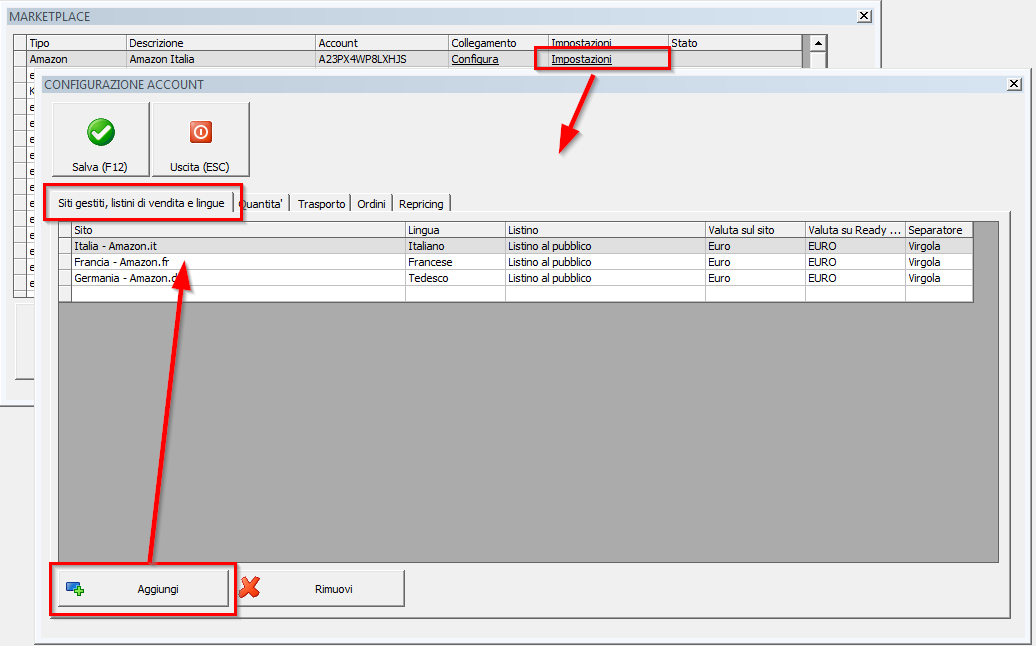Click the monitor-plus icon on Aggiungi

click(x=75, y=589)
